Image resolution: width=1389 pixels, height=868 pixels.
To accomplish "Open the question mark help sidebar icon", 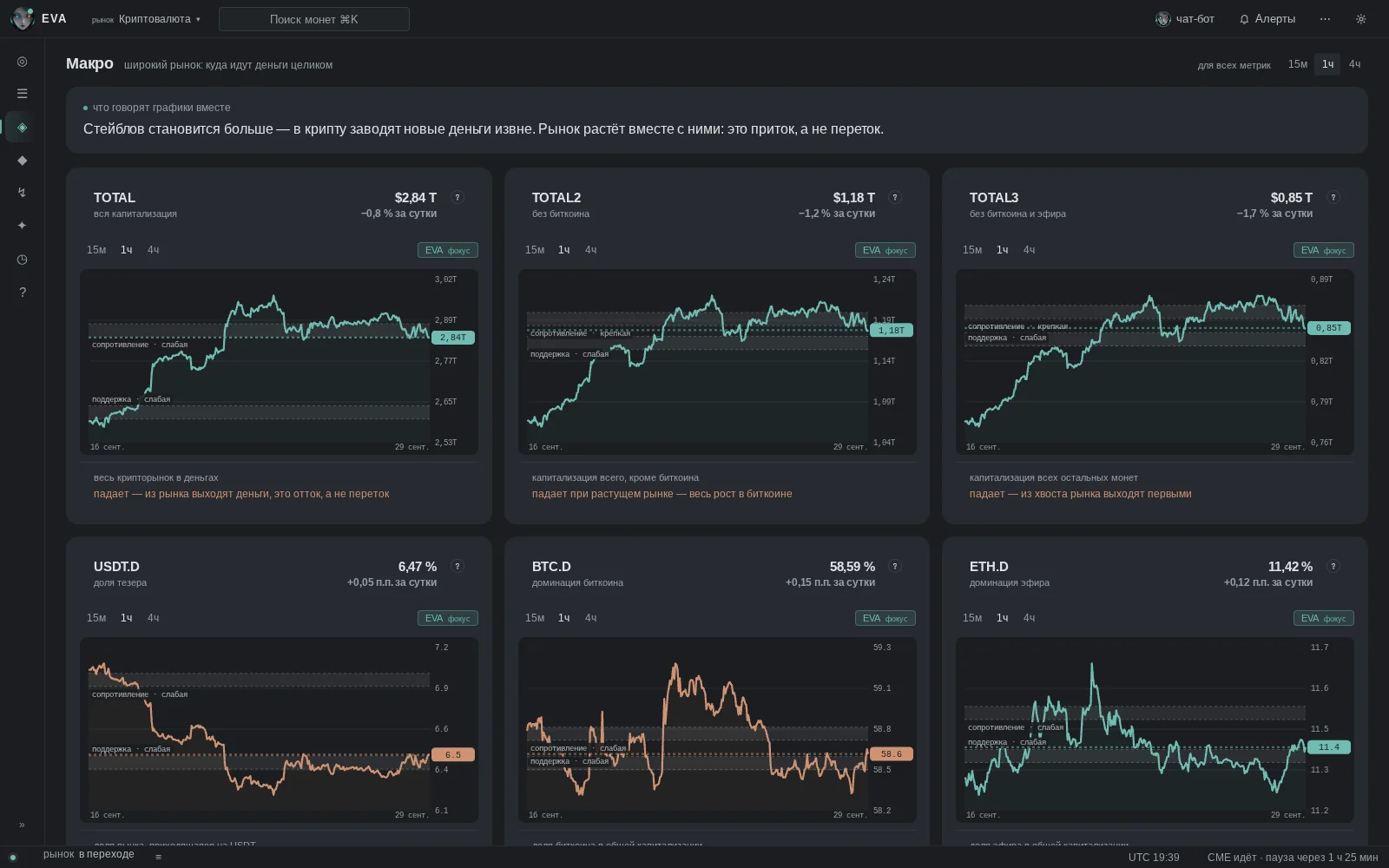I will point(22,293).
